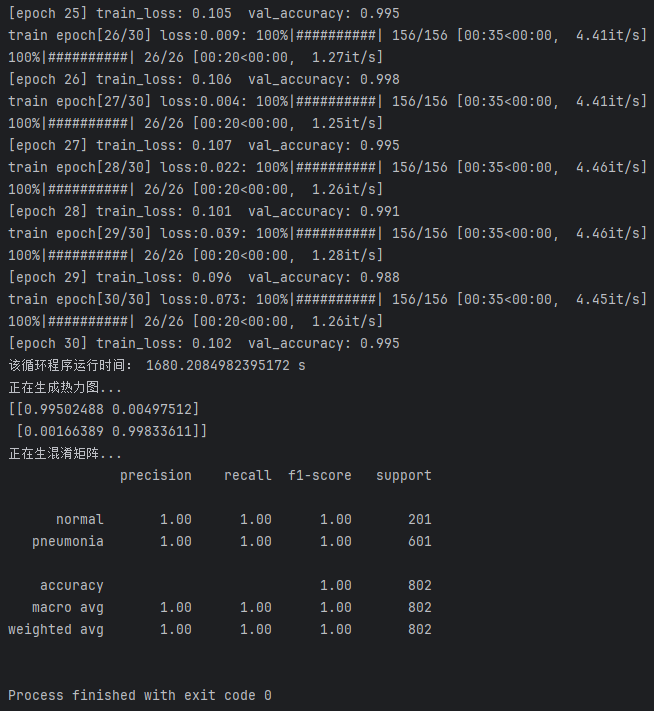Click the "accuracy" row label in the report

pos(71,585)
